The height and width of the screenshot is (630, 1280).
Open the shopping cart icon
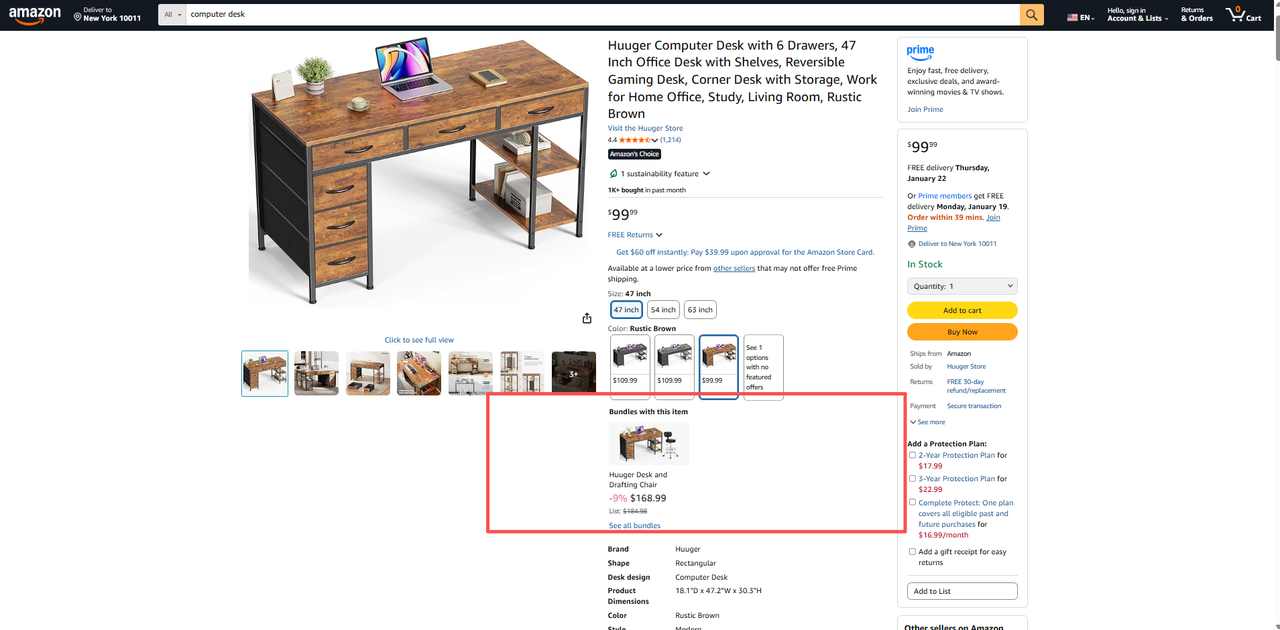[1245, 15]
